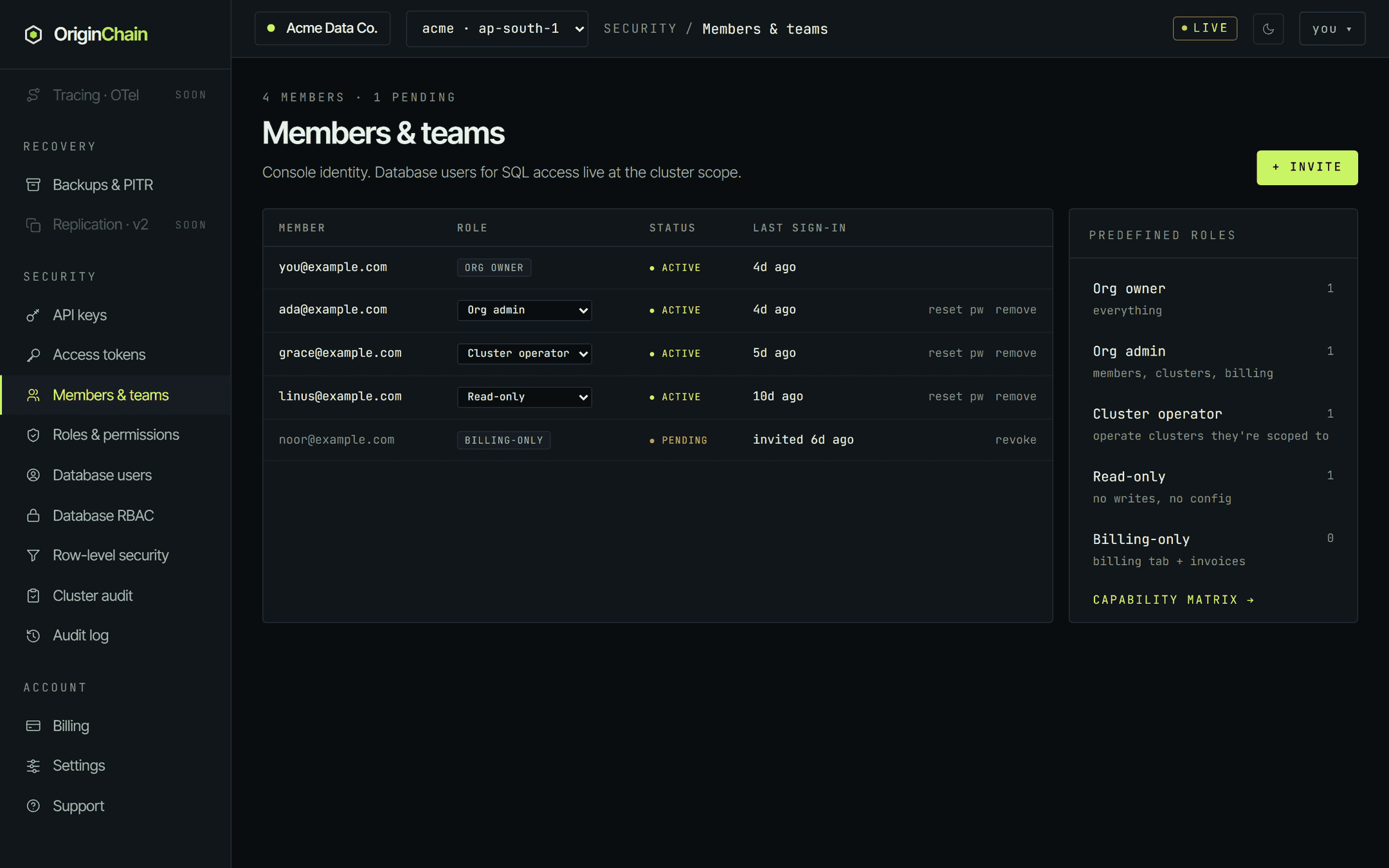Screen dimensions: 1389x868
Task: Click the Cluster audit clipboard icon
Action: [33, 595]
